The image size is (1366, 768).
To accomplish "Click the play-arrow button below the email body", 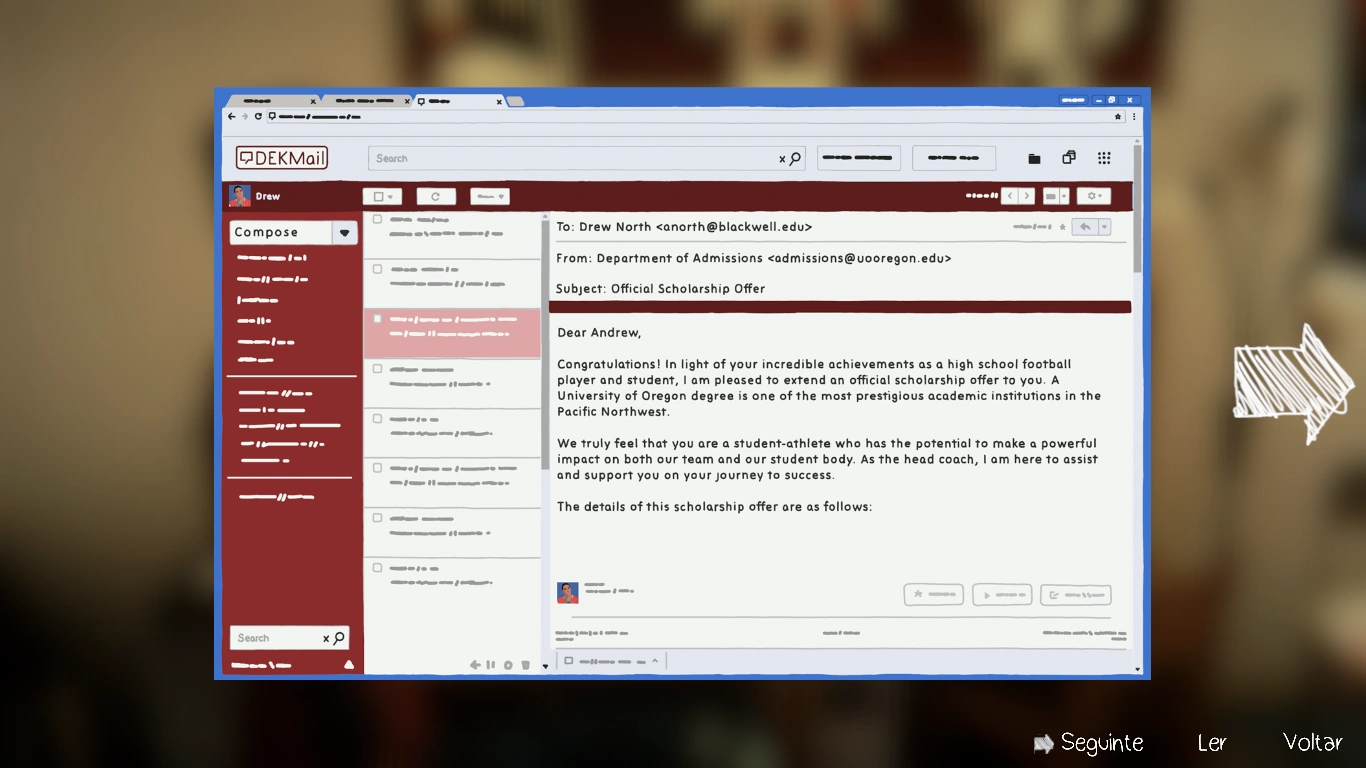I will pyautogui.click(x=1002, y=595).
